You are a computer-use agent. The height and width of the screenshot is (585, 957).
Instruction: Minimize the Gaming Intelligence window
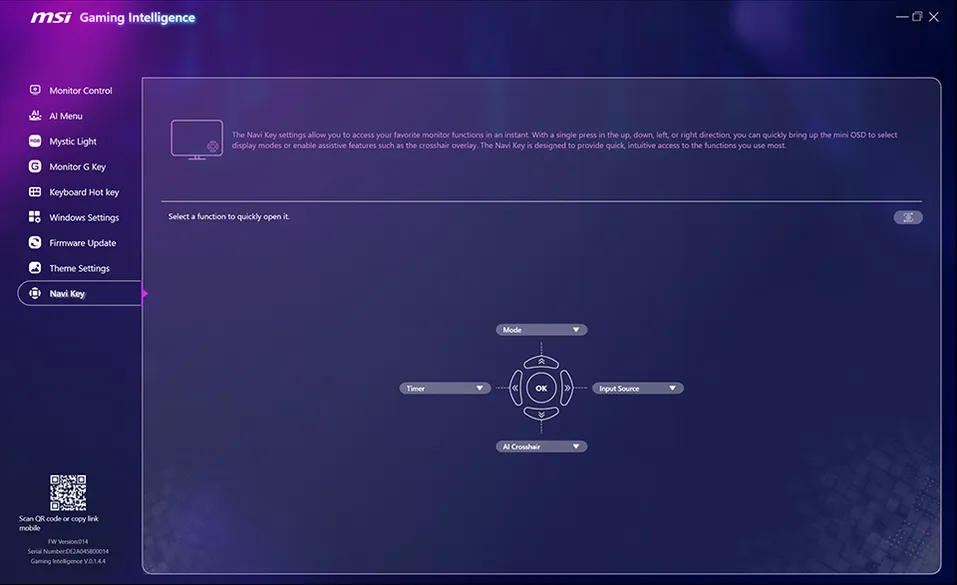(901, 16)
